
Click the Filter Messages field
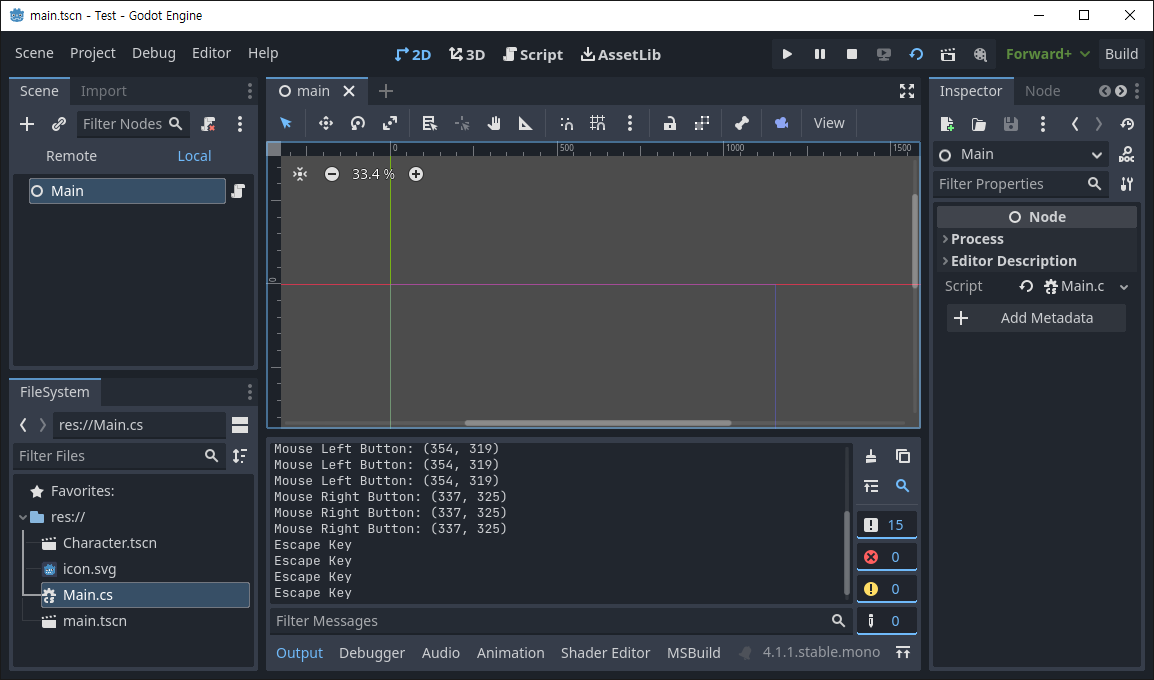point(561,620)
